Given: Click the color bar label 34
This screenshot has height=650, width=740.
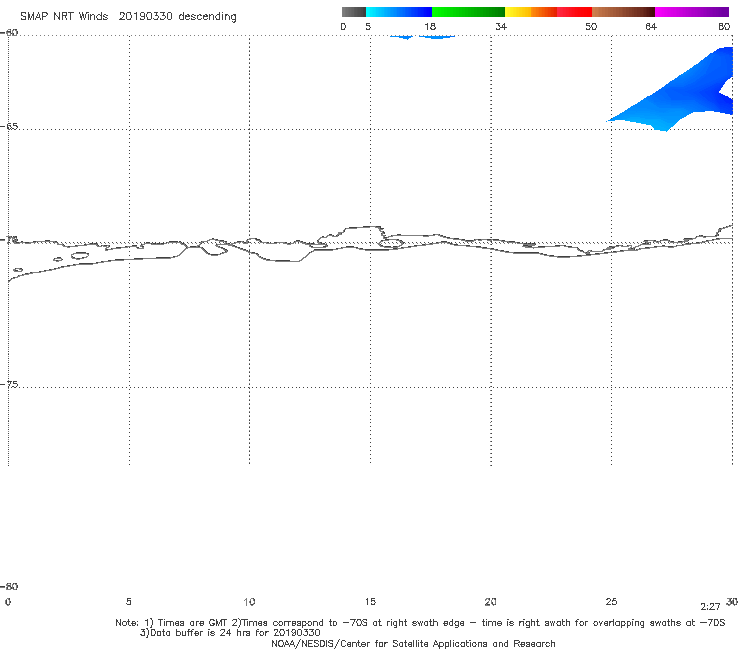Looking at the screenshot, I should [501, 27].
